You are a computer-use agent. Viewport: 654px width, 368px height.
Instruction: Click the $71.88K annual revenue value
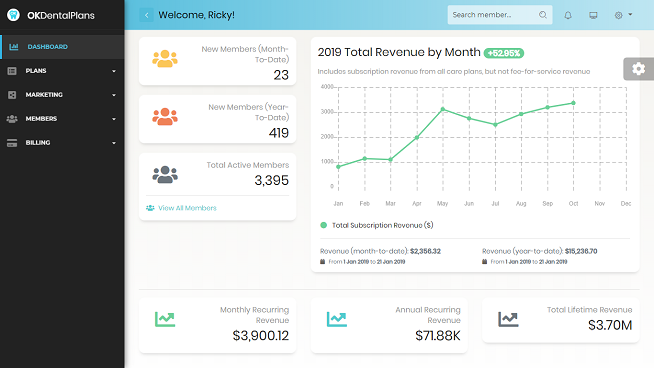438,335
